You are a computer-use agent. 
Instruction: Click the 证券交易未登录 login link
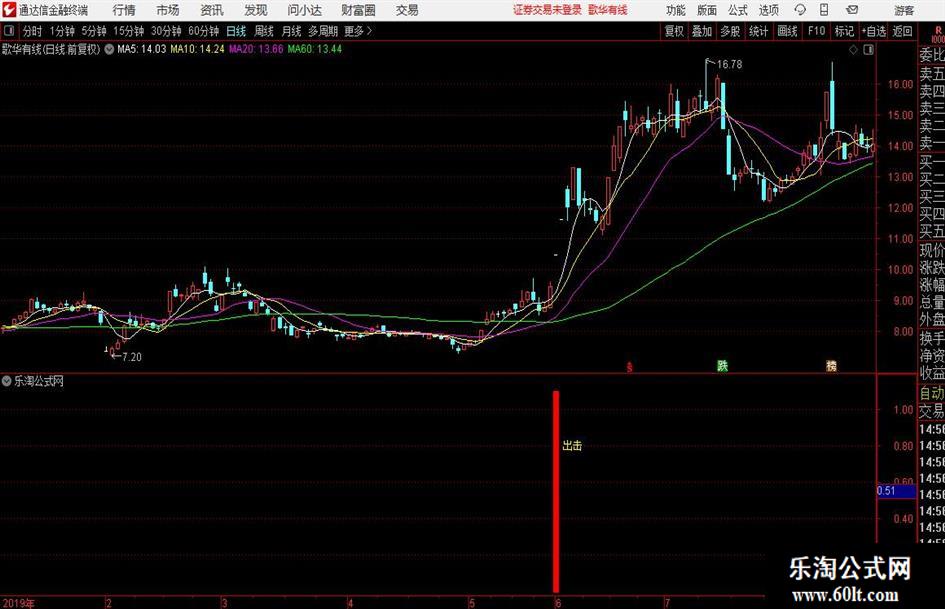547,10
